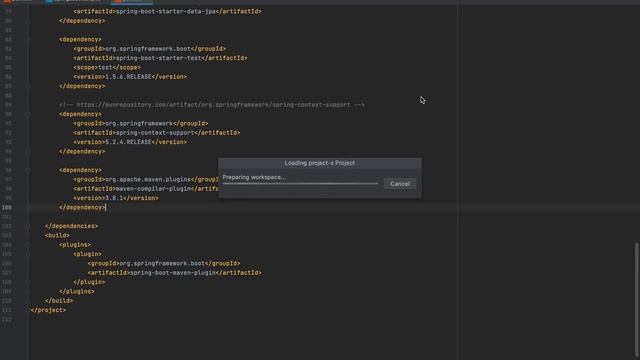Click the maven-compiler-plugin artifactId line
640x360 pixels.
[x=146, y=189]
